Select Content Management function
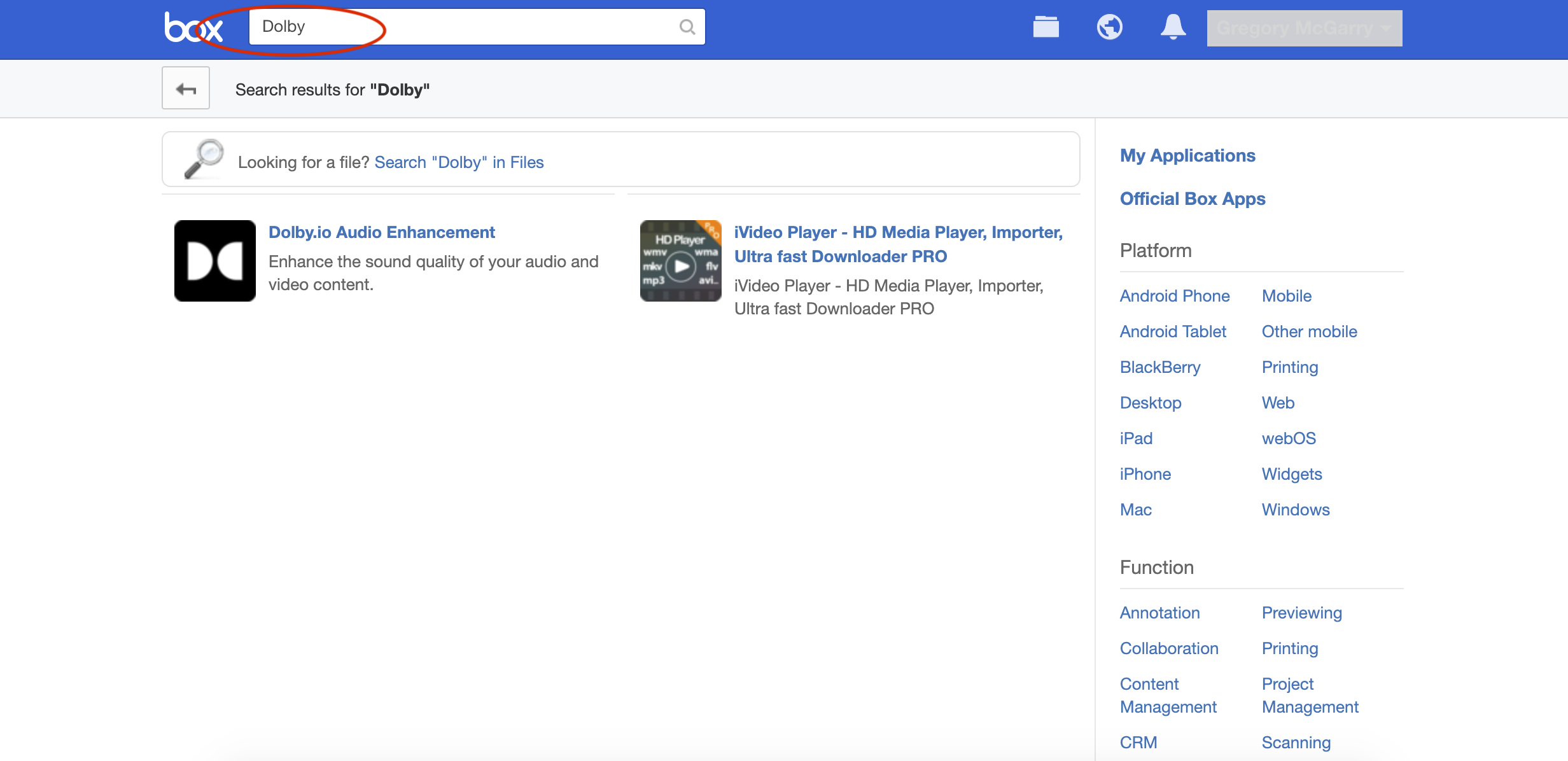Viewport: 1568px width, 761px height. [x=1168, y=695]
